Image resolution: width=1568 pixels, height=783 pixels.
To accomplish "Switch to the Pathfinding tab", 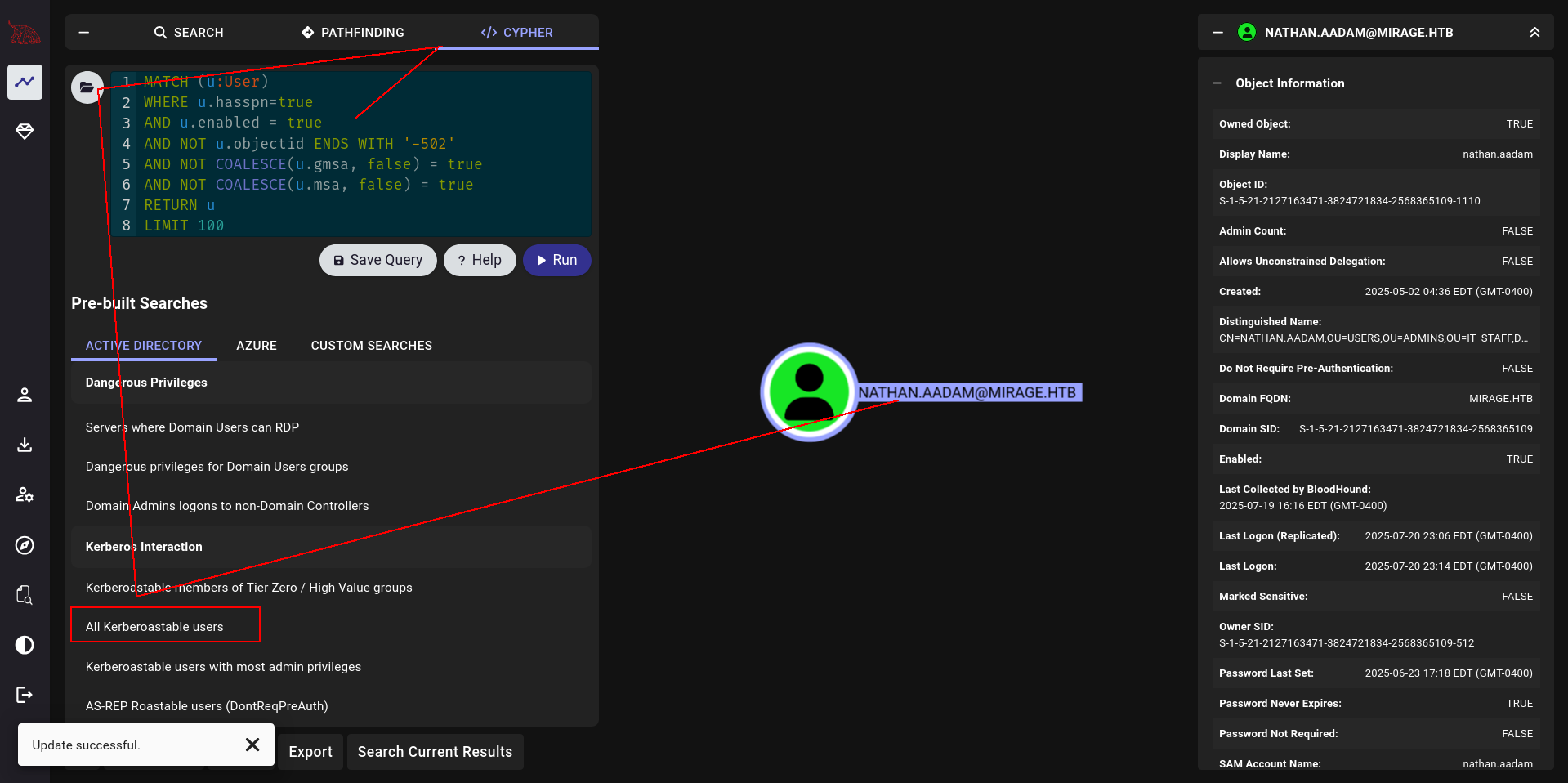I will pyautogui.click(x=352, y=33).
